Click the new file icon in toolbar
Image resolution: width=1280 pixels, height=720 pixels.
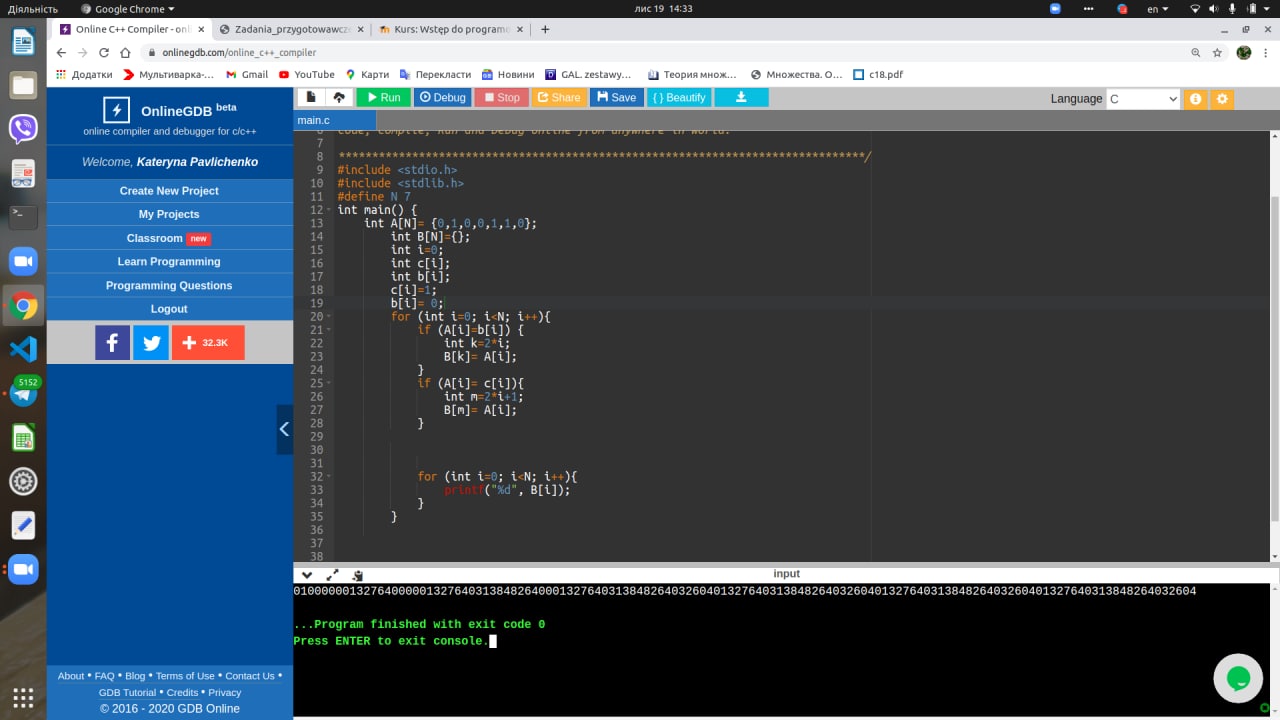(x=310, y=97)
